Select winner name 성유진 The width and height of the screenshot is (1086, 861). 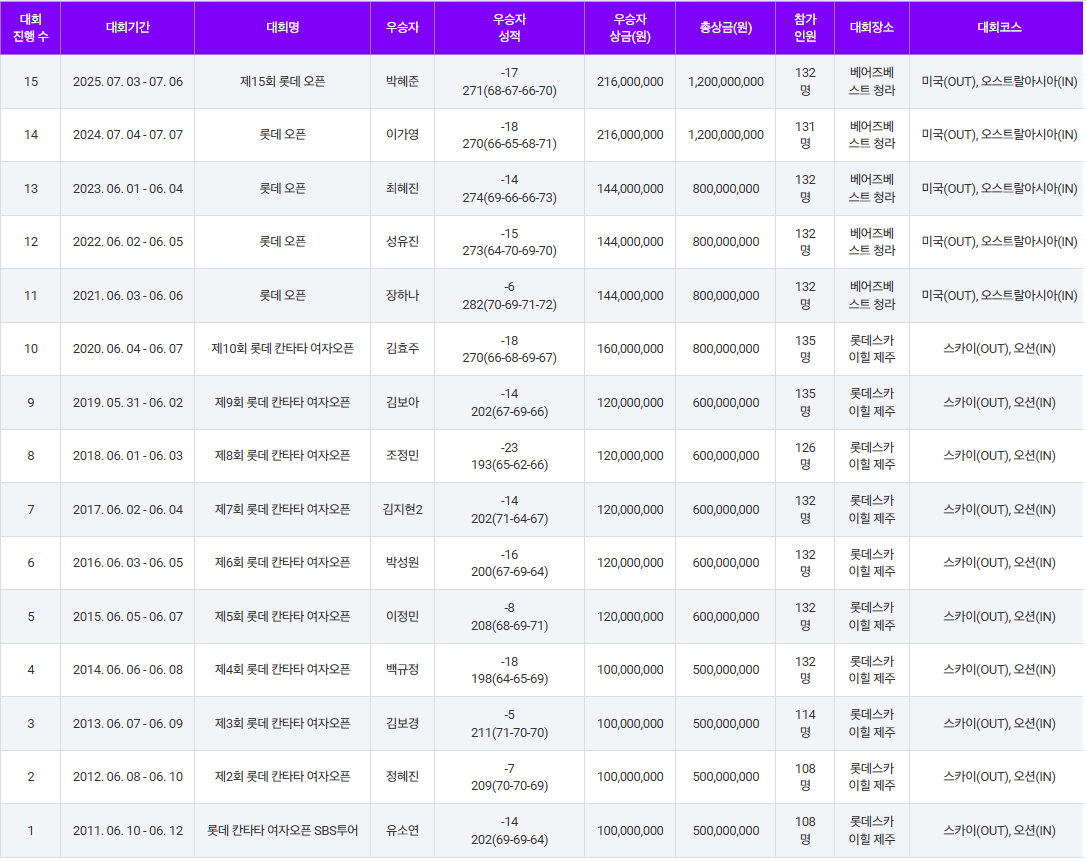(402, 242)
